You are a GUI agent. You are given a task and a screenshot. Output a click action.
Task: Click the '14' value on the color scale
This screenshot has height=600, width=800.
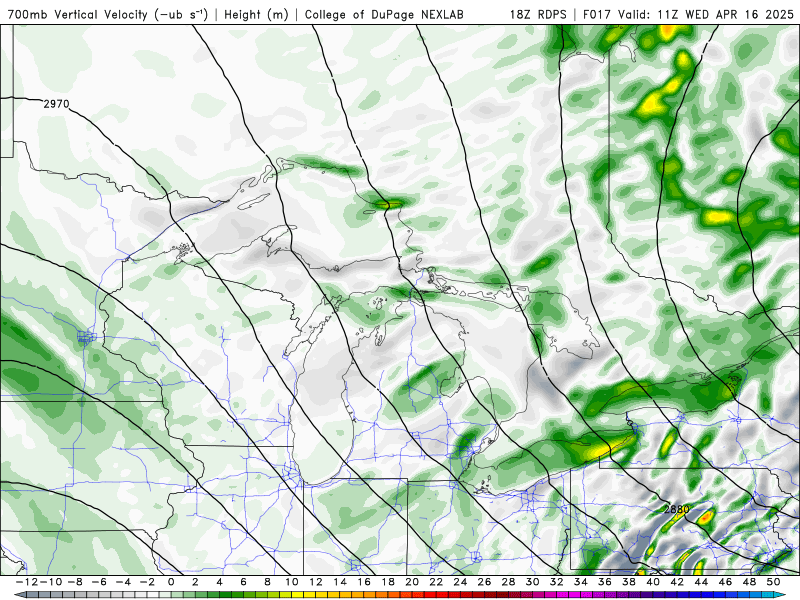pyautogui.click(x=340, y=582)
